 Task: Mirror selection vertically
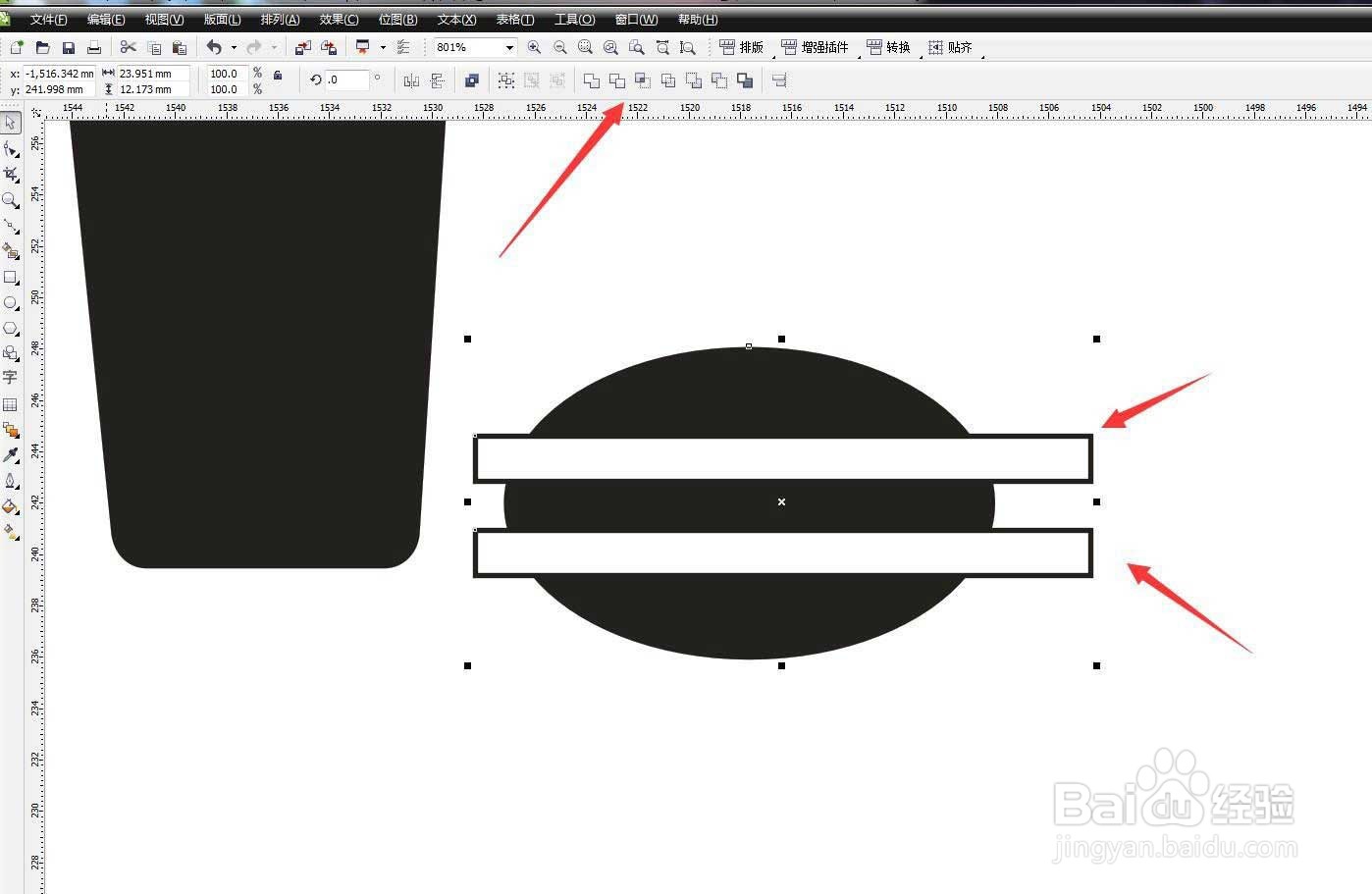coord(437,80)
